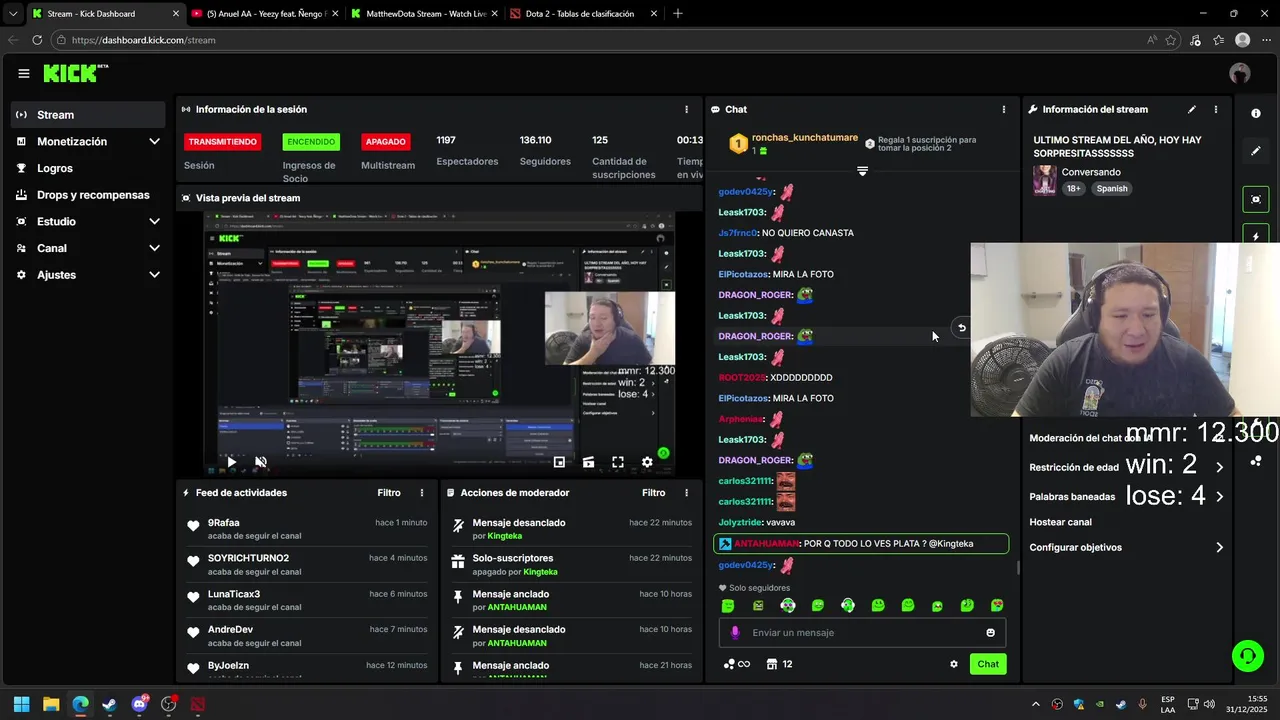
Task: Click the Conversando category thumbnail
Action: pyautogui.click(x=1045, y=181)
